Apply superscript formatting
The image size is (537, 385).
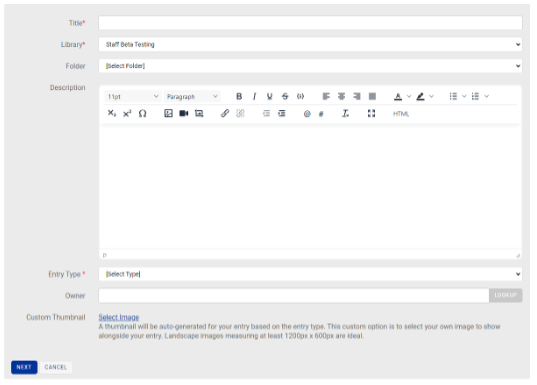pyautogui.click(x=127, y=113)
